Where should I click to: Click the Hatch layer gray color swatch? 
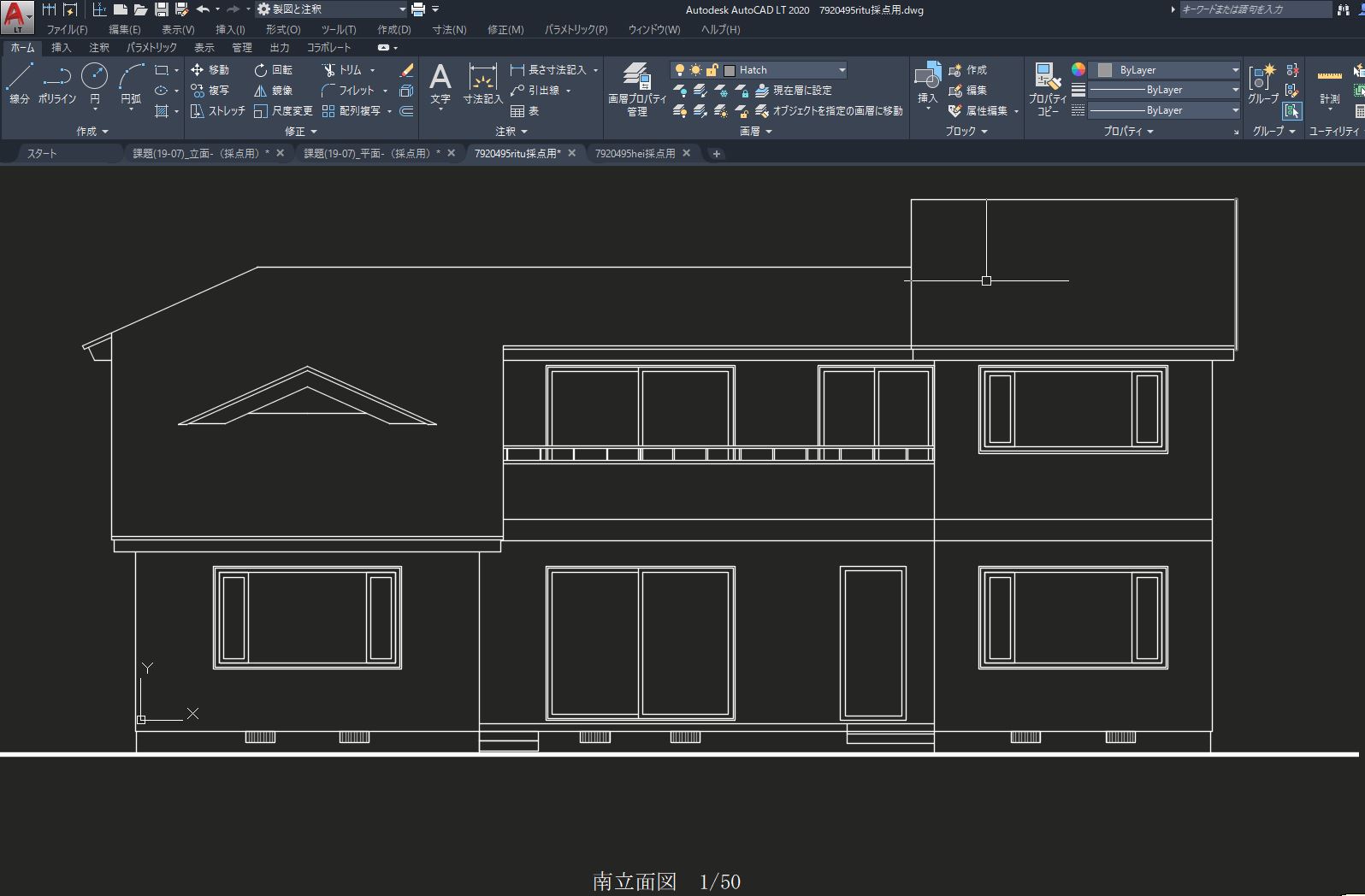point(730,70)
